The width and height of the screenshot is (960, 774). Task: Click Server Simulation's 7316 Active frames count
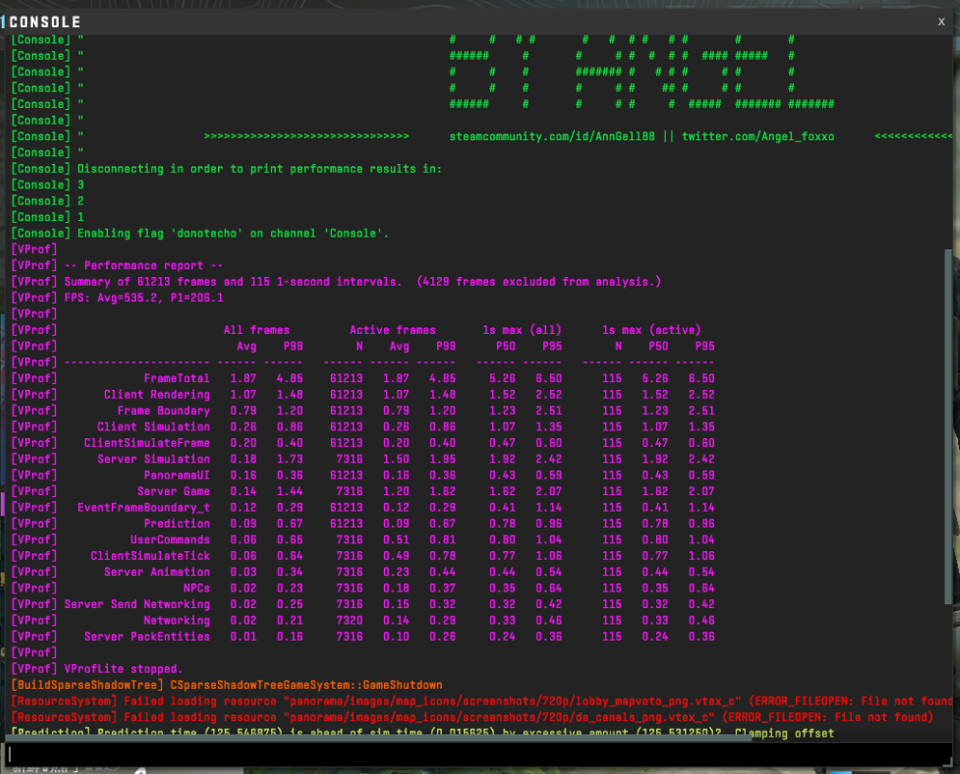[349, 459]
